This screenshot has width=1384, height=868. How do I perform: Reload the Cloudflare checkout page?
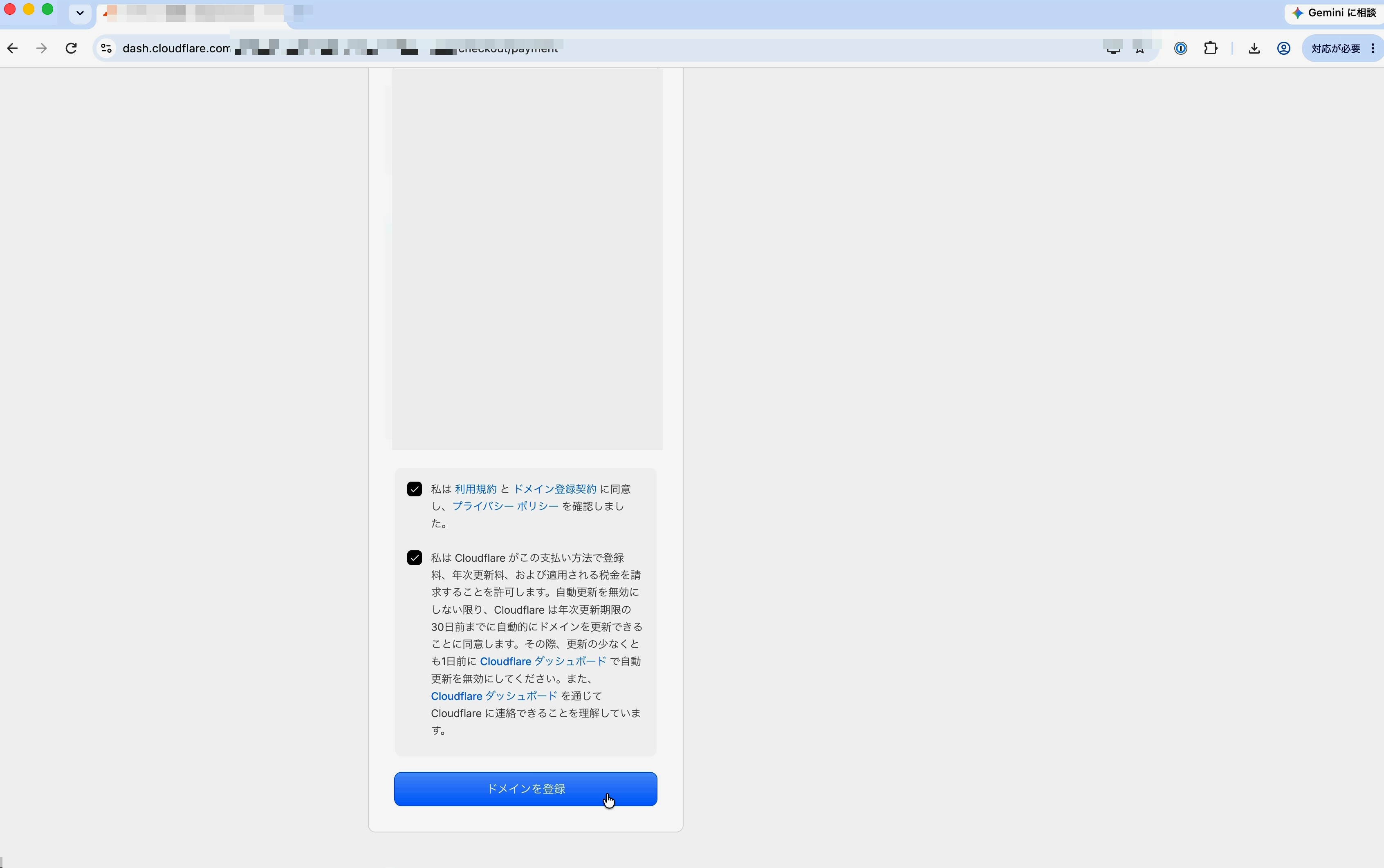coord(71,48)
